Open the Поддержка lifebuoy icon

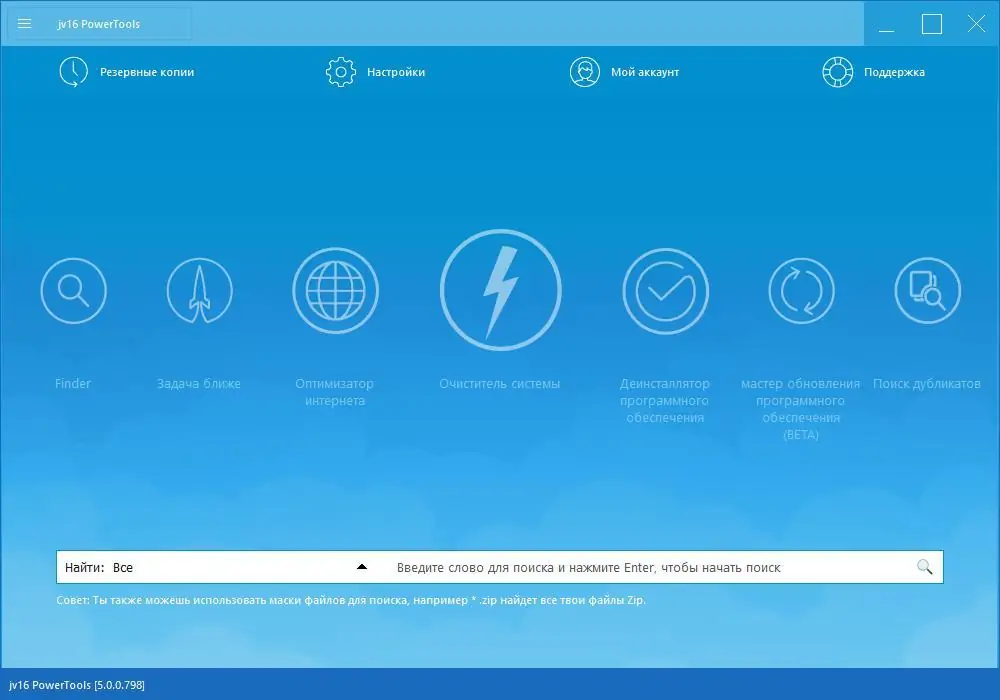pos(837,71)
